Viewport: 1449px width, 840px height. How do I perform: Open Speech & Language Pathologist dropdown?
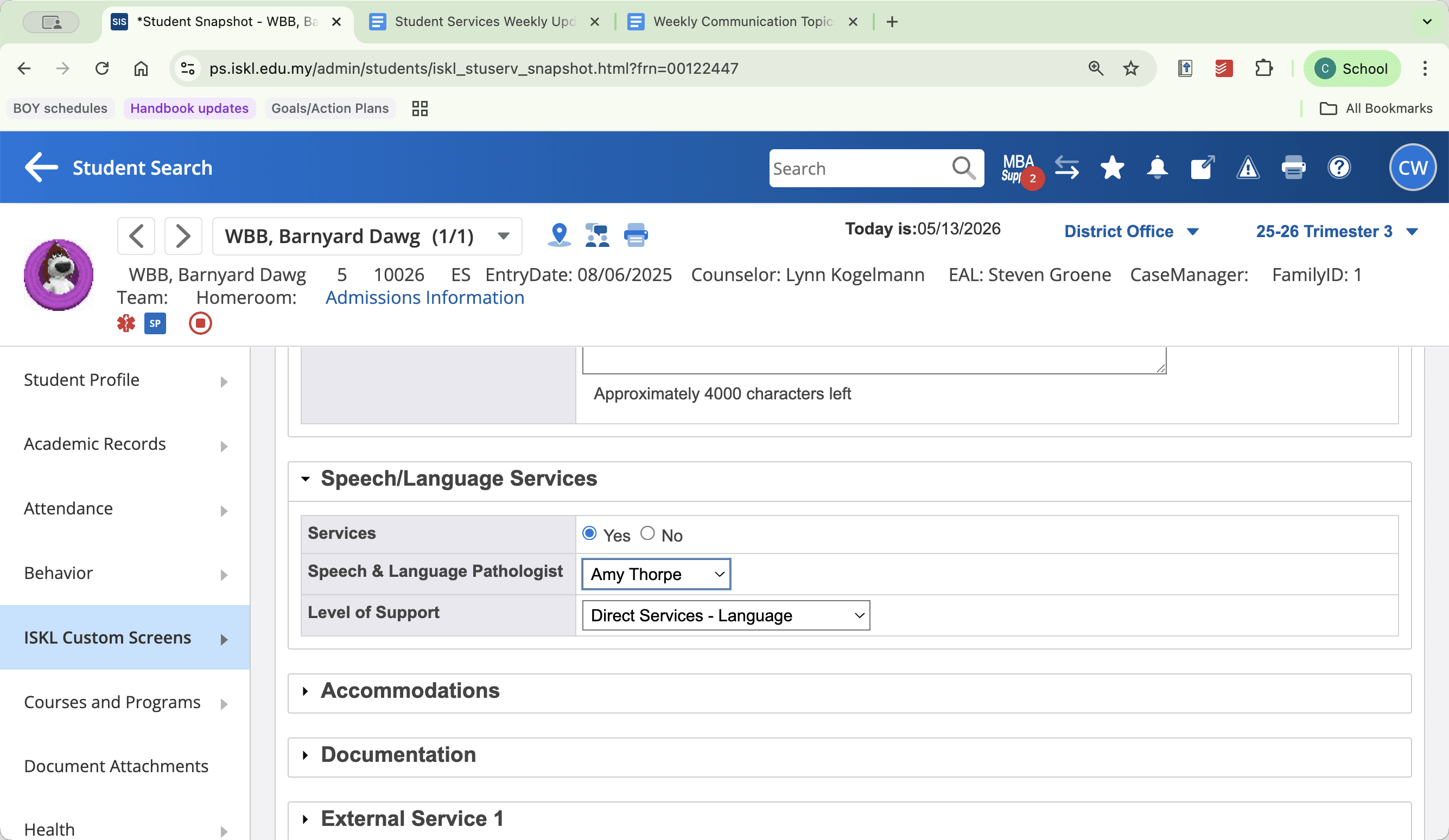coord(656,574)
